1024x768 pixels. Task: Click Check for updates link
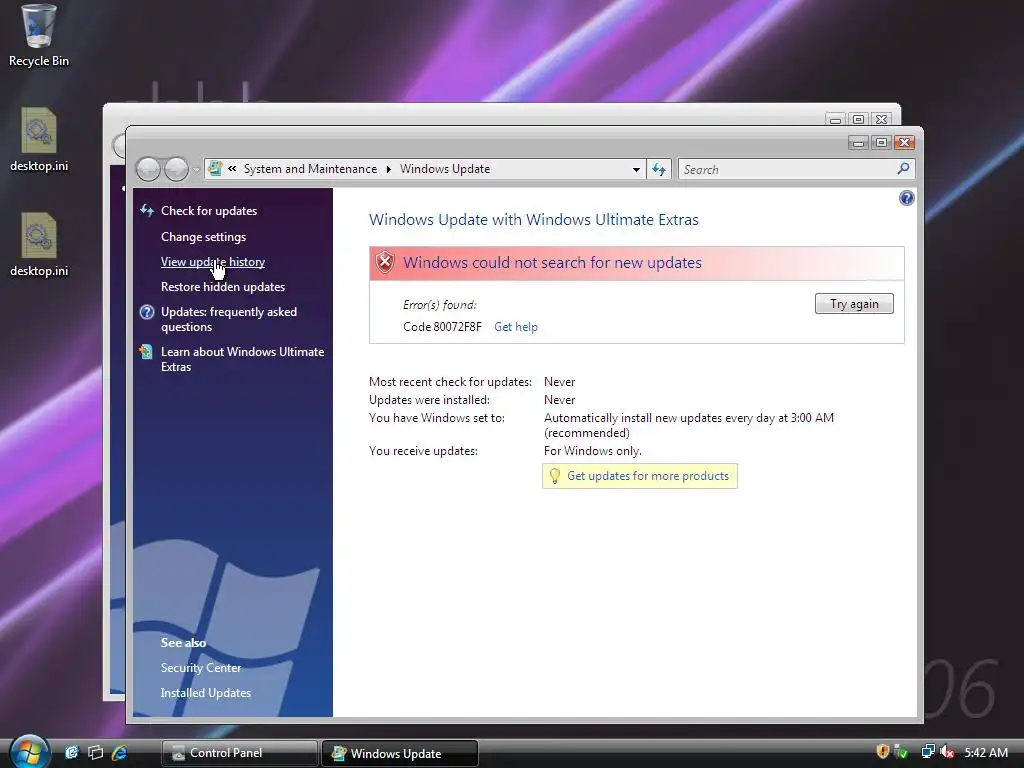[209, 211]
